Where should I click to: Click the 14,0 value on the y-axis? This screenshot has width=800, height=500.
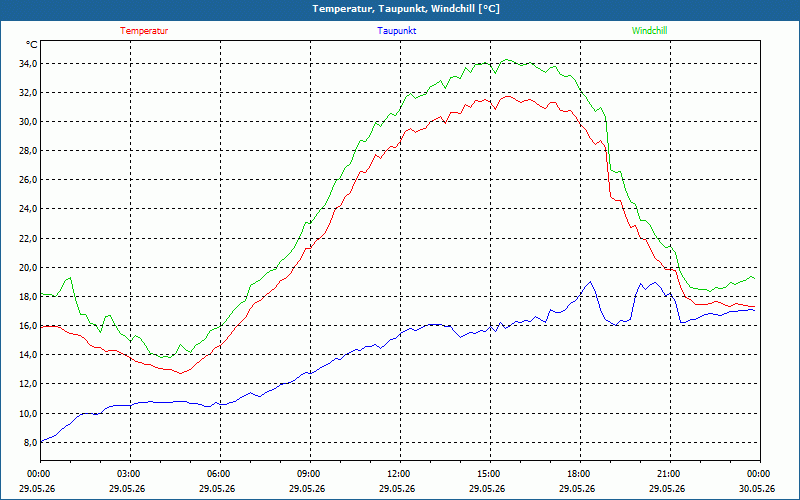[28, 355]
